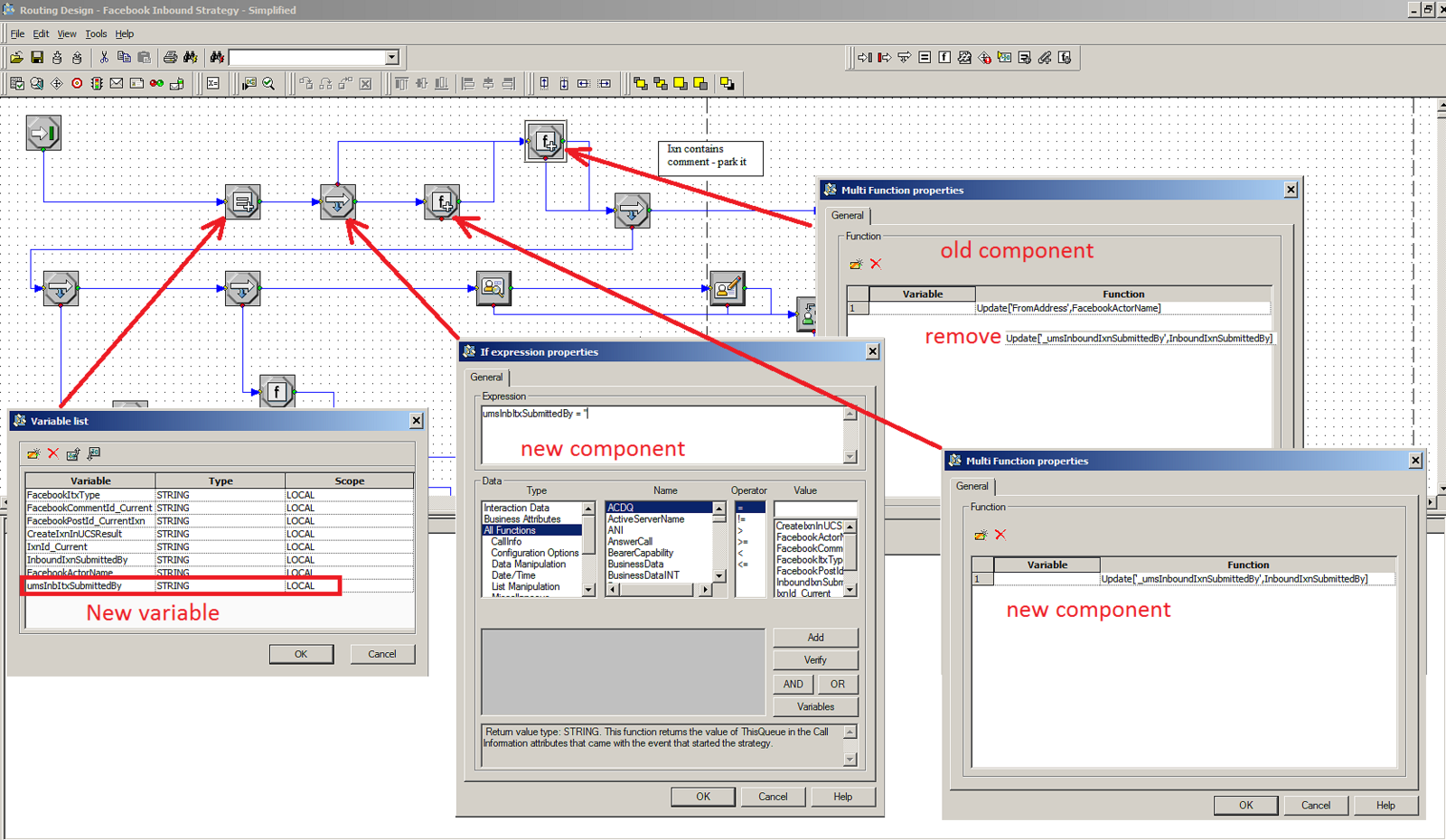Click red delete X in Variable list
Screen dimensions: 1446x840
click(53, 453)
